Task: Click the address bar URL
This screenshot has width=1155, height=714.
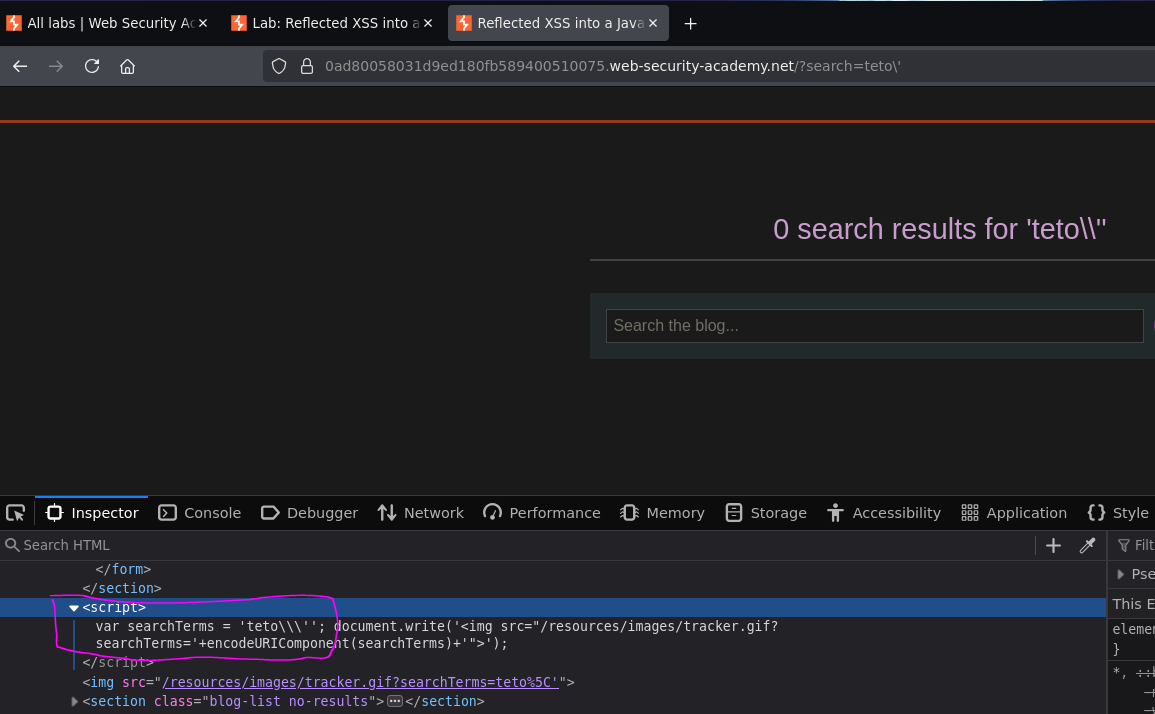Action: pyautogui.click(x=613, y=66)
